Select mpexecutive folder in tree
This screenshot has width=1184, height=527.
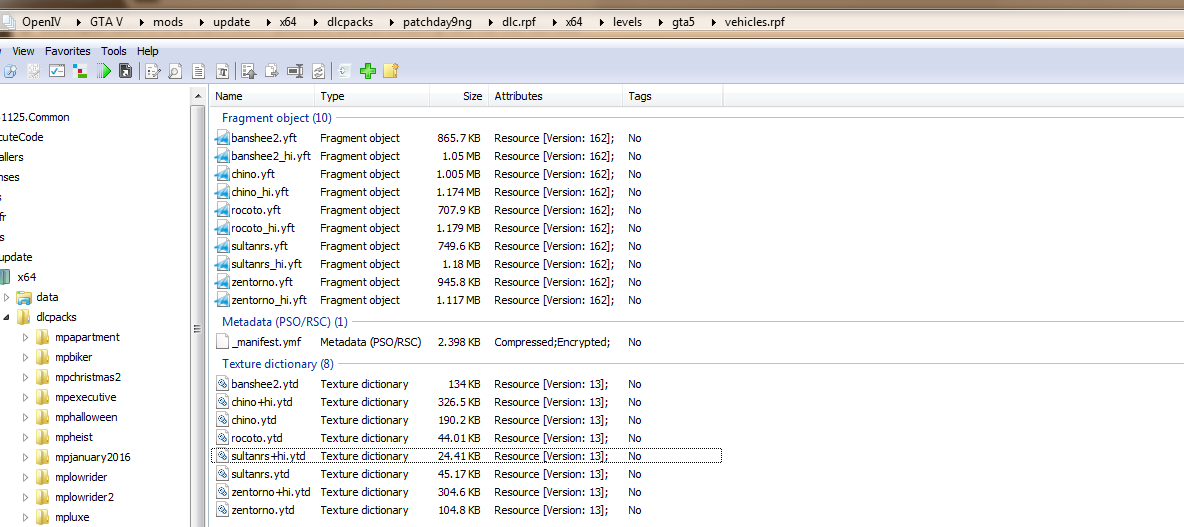85,397
